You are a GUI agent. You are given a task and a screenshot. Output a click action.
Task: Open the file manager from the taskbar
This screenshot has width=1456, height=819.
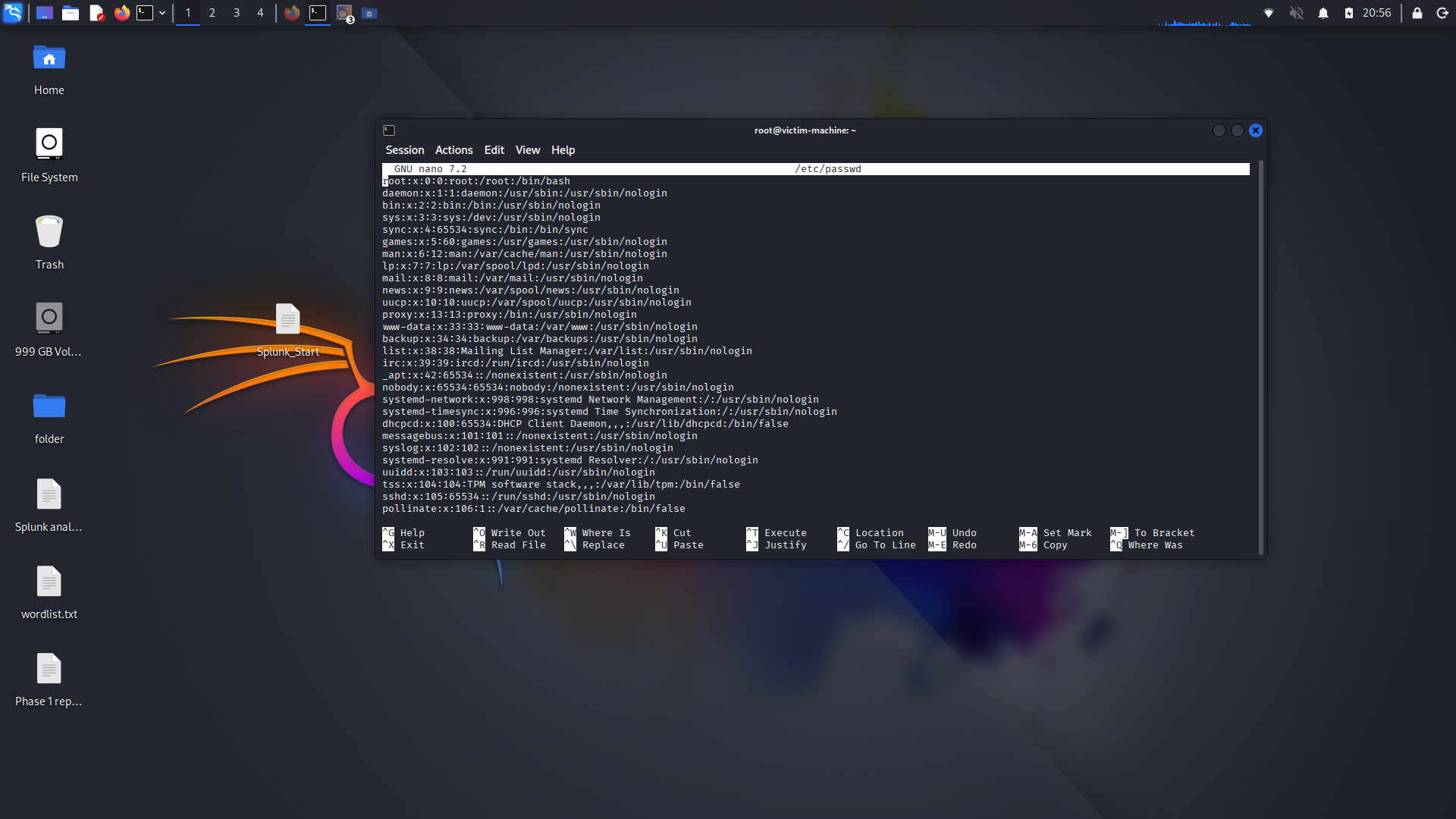(71, 13)
